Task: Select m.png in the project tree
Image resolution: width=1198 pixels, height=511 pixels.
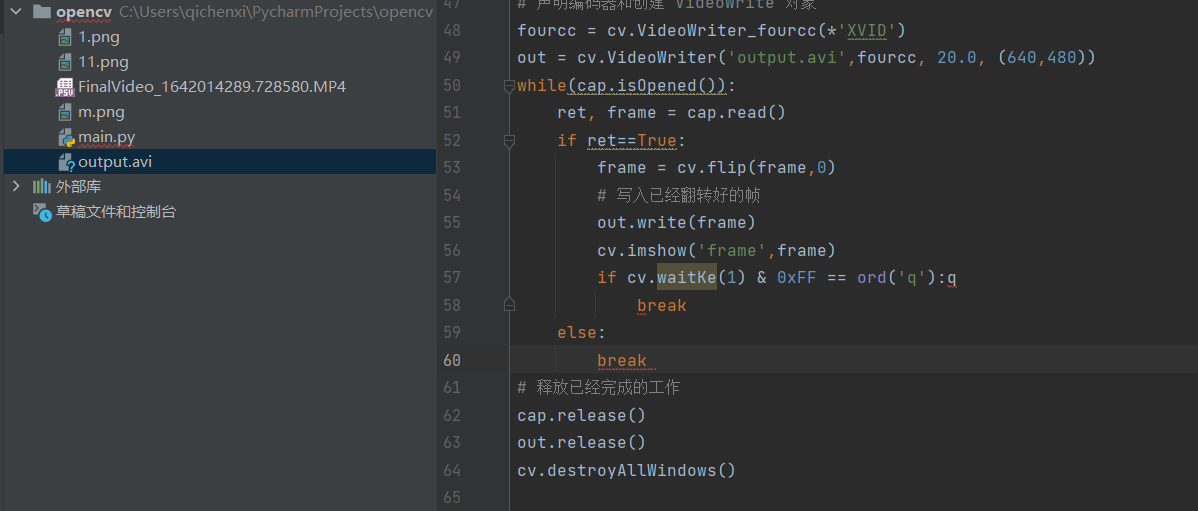Action: [101, 112]
